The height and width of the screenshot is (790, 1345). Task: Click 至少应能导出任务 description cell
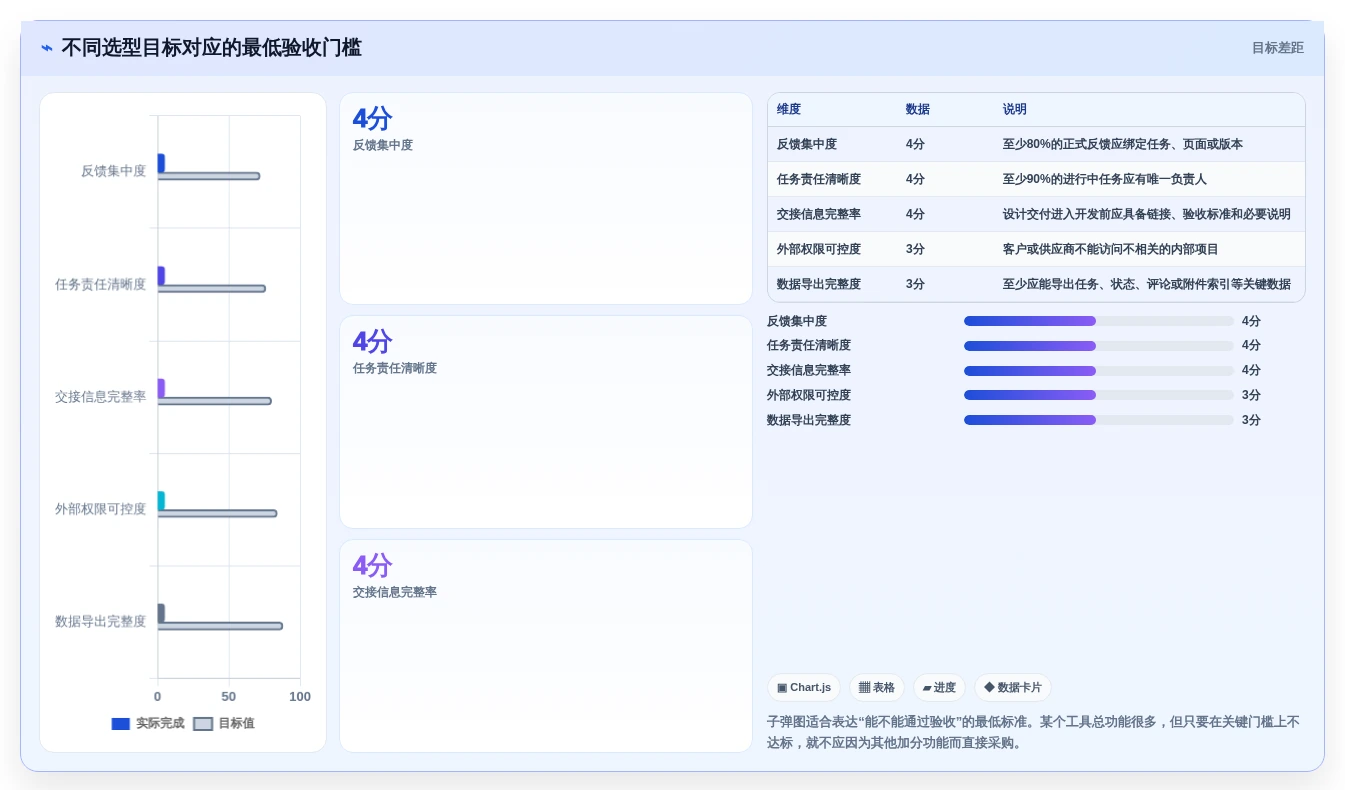(x=1147, y=284)
